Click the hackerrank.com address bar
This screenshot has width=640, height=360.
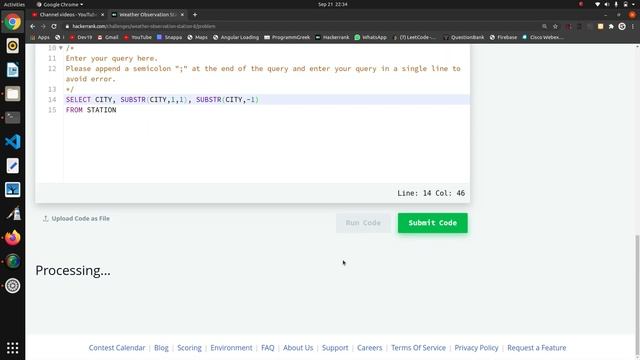tap(302, 26)
